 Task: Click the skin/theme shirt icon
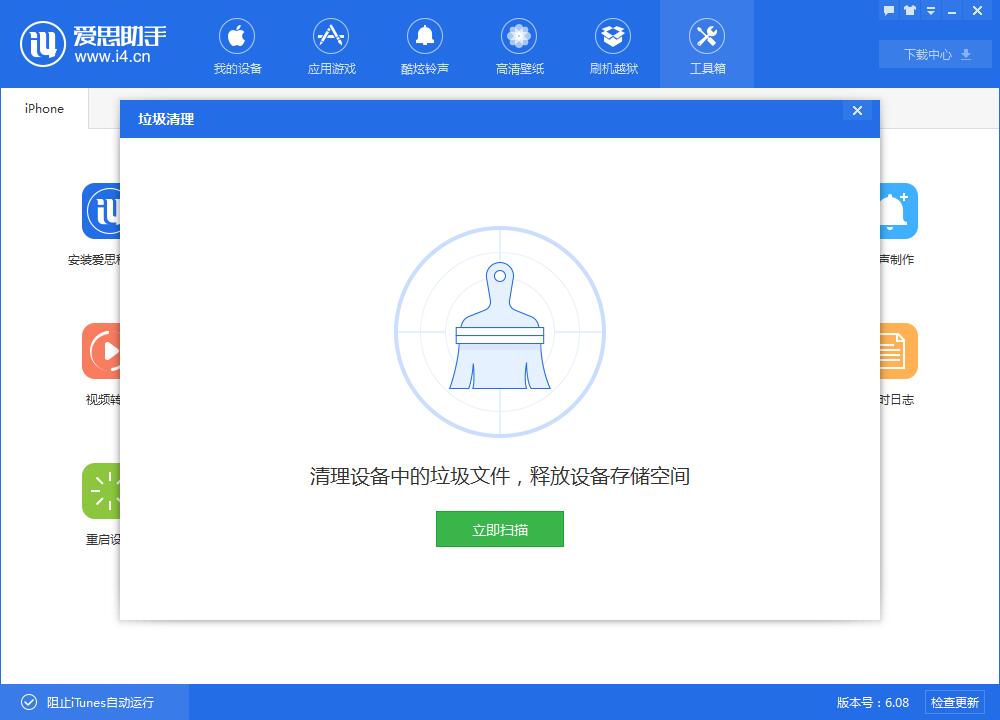908,10
